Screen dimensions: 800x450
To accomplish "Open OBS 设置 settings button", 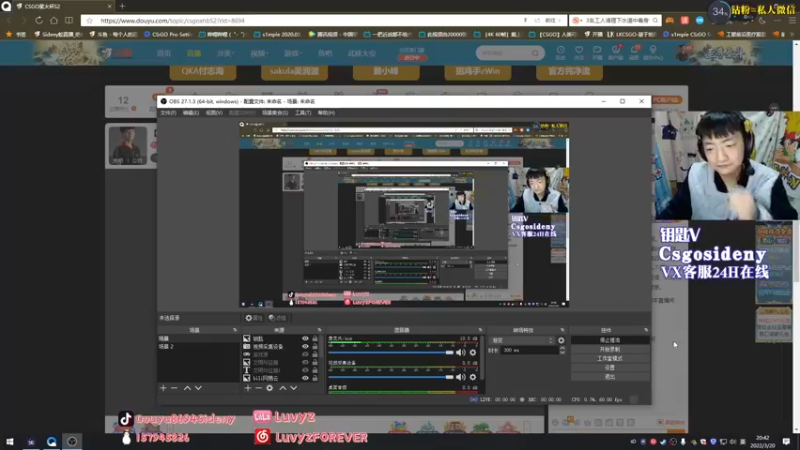I will coord(610,368).
